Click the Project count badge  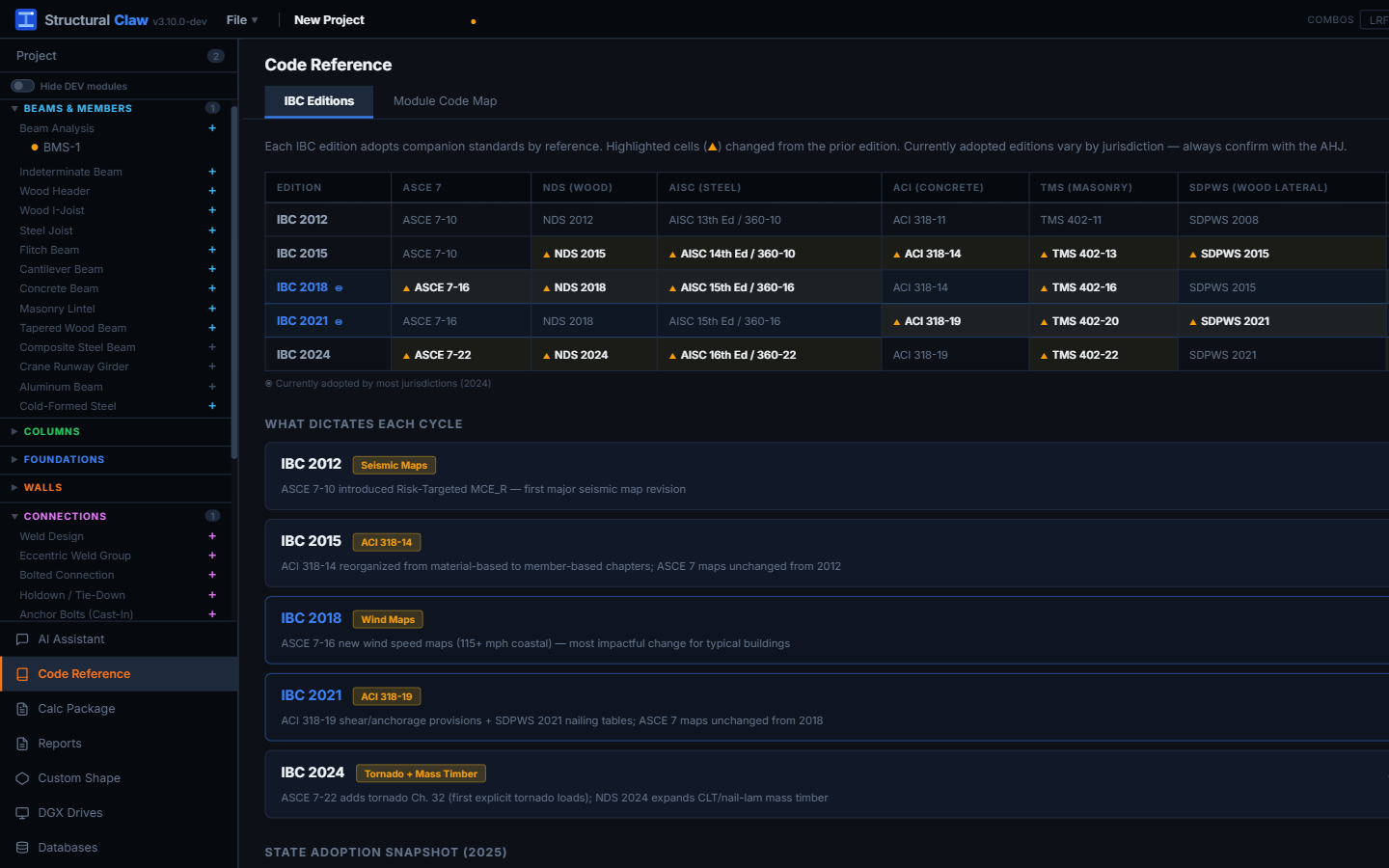[216, 56]
